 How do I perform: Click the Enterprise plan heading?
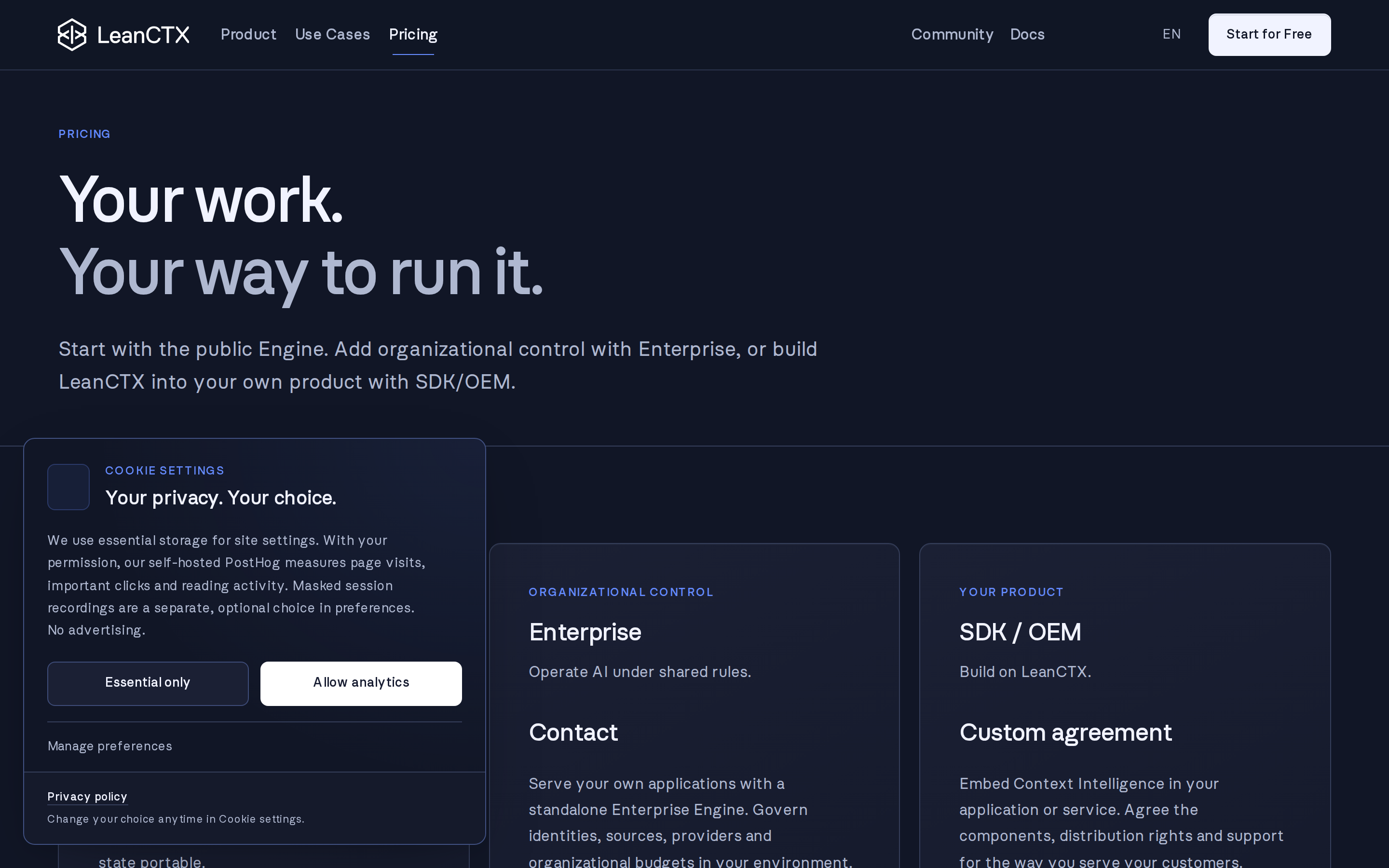[x=585, y=633]
